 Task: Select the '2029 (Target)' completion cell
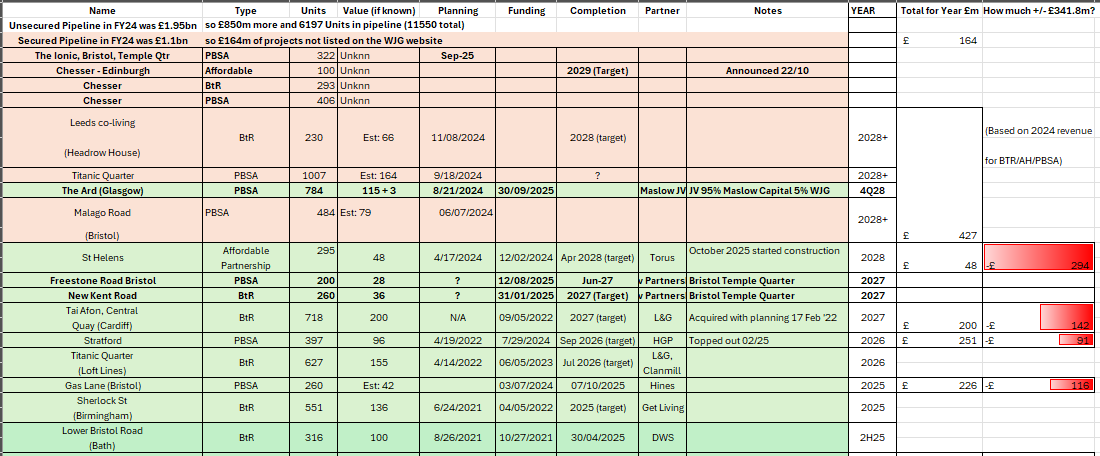pyautogui.click(x=598, y=70)
